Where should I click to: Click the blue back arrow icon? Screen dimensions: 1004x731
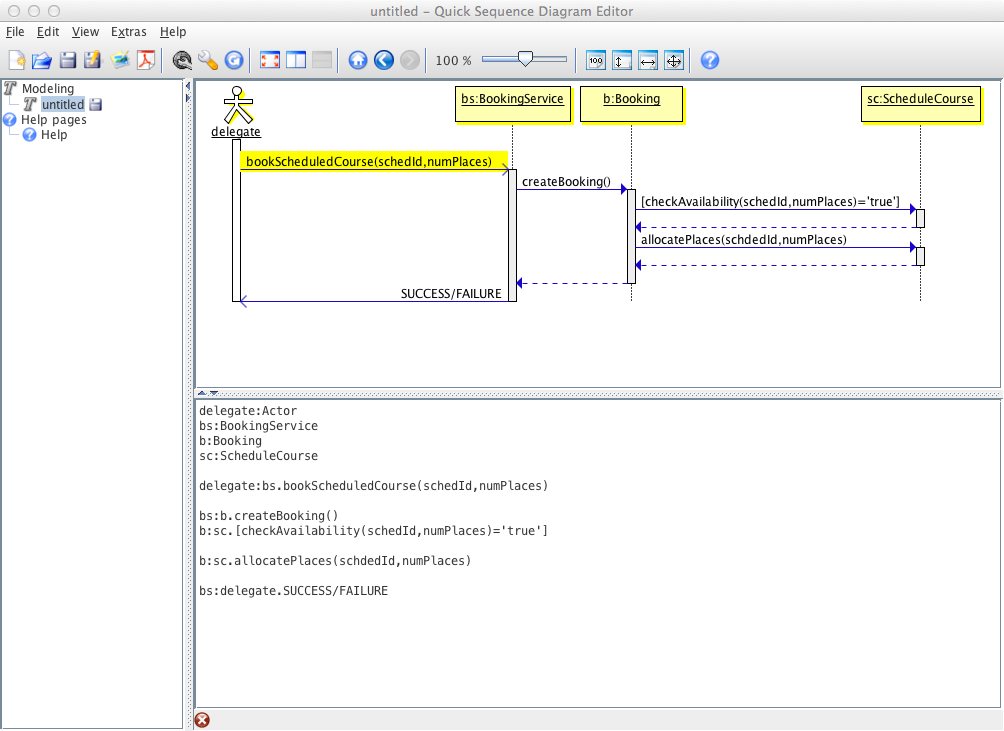click(x=384, y=61)
